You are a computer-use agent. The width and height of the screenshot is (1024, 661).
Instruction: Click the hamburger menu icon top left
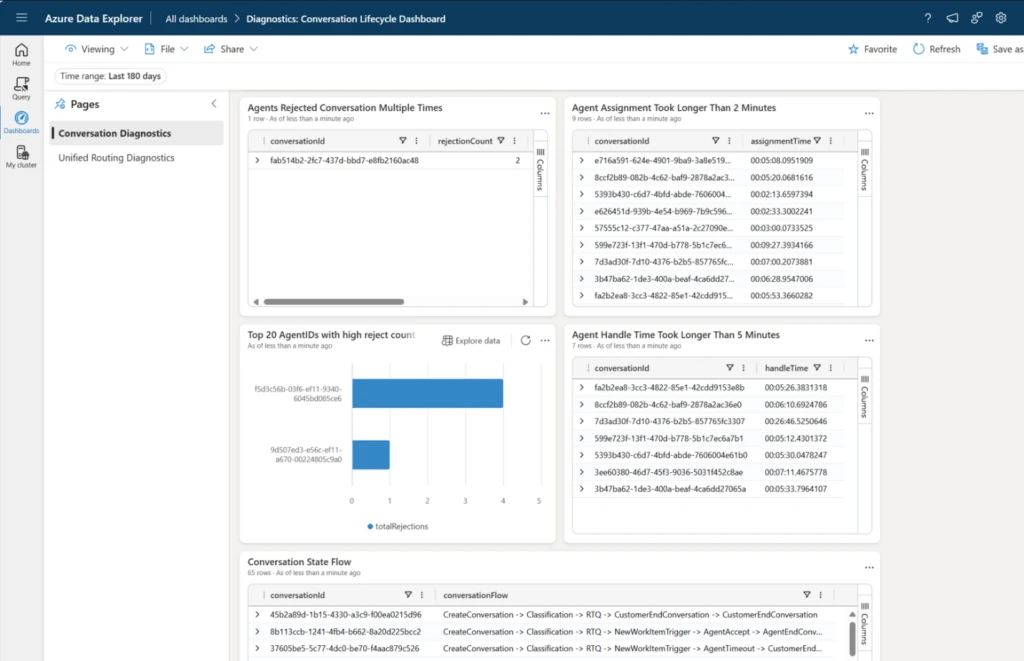(x=21, y=17)
